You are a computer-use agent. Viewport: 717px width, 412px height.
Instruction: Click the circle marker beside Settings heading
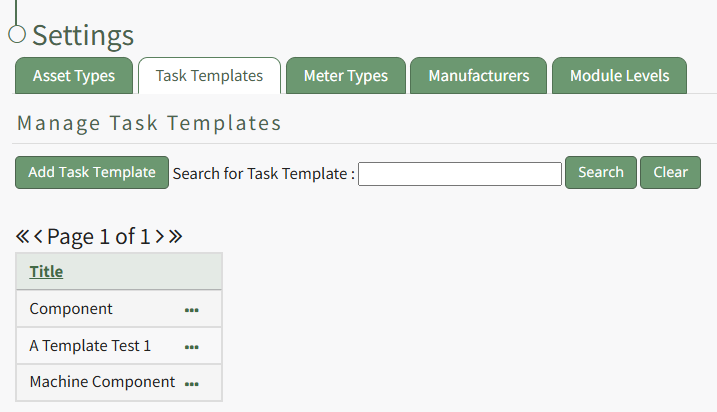click(16, 35)
